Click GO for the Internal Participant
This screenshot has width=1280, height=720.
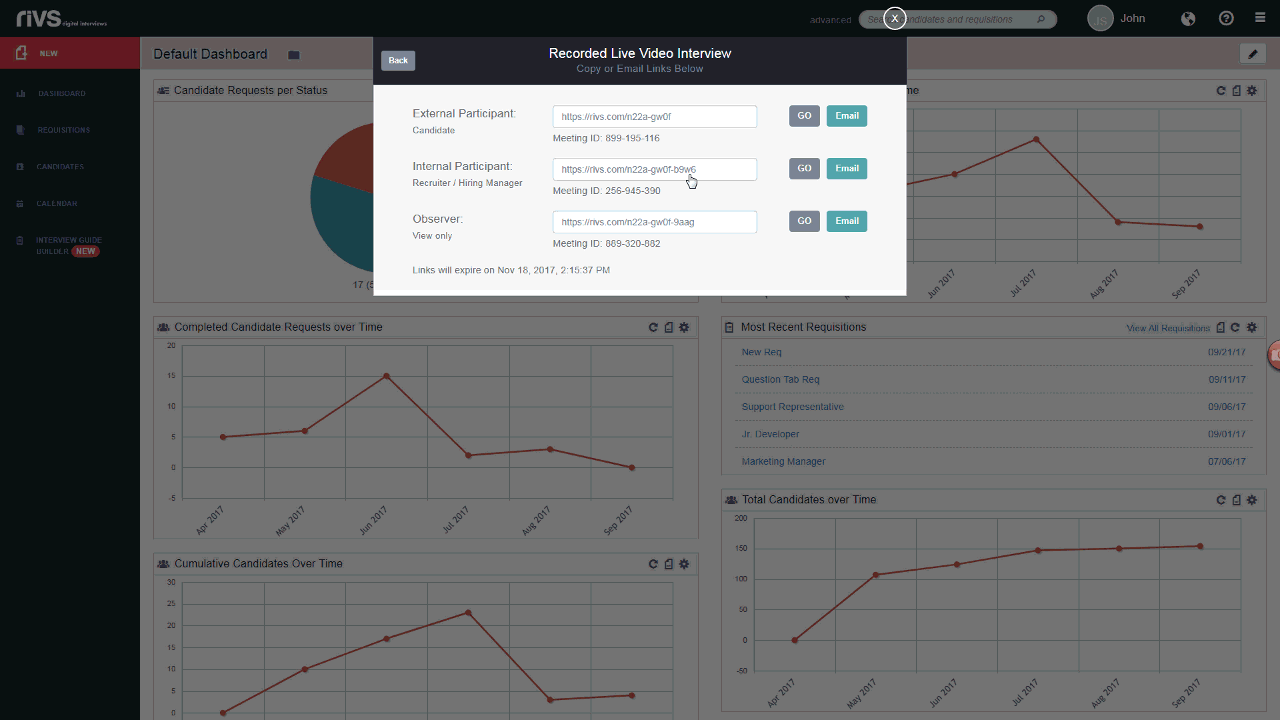[x=804, y=168]
